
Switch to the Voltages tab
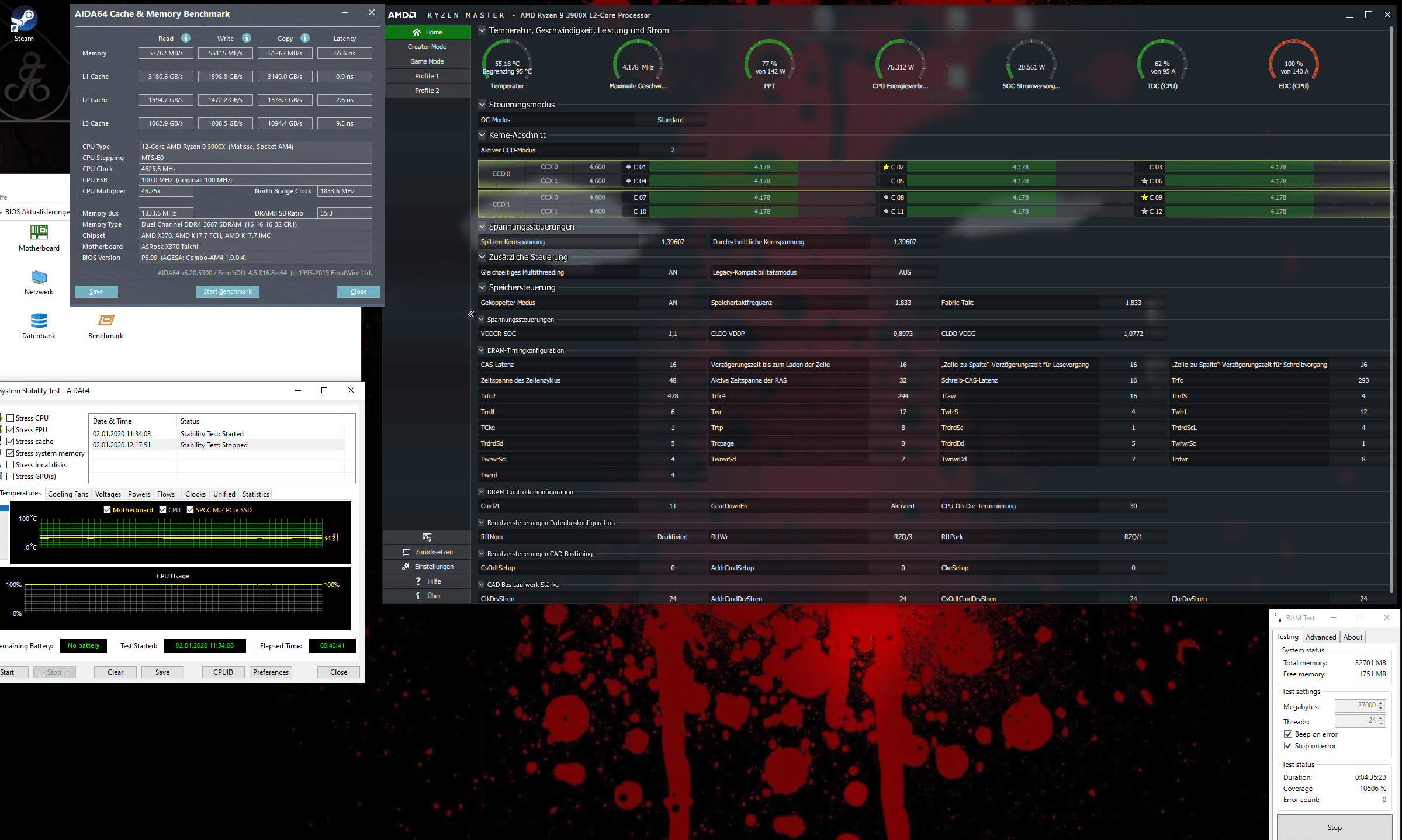(108, 494)
